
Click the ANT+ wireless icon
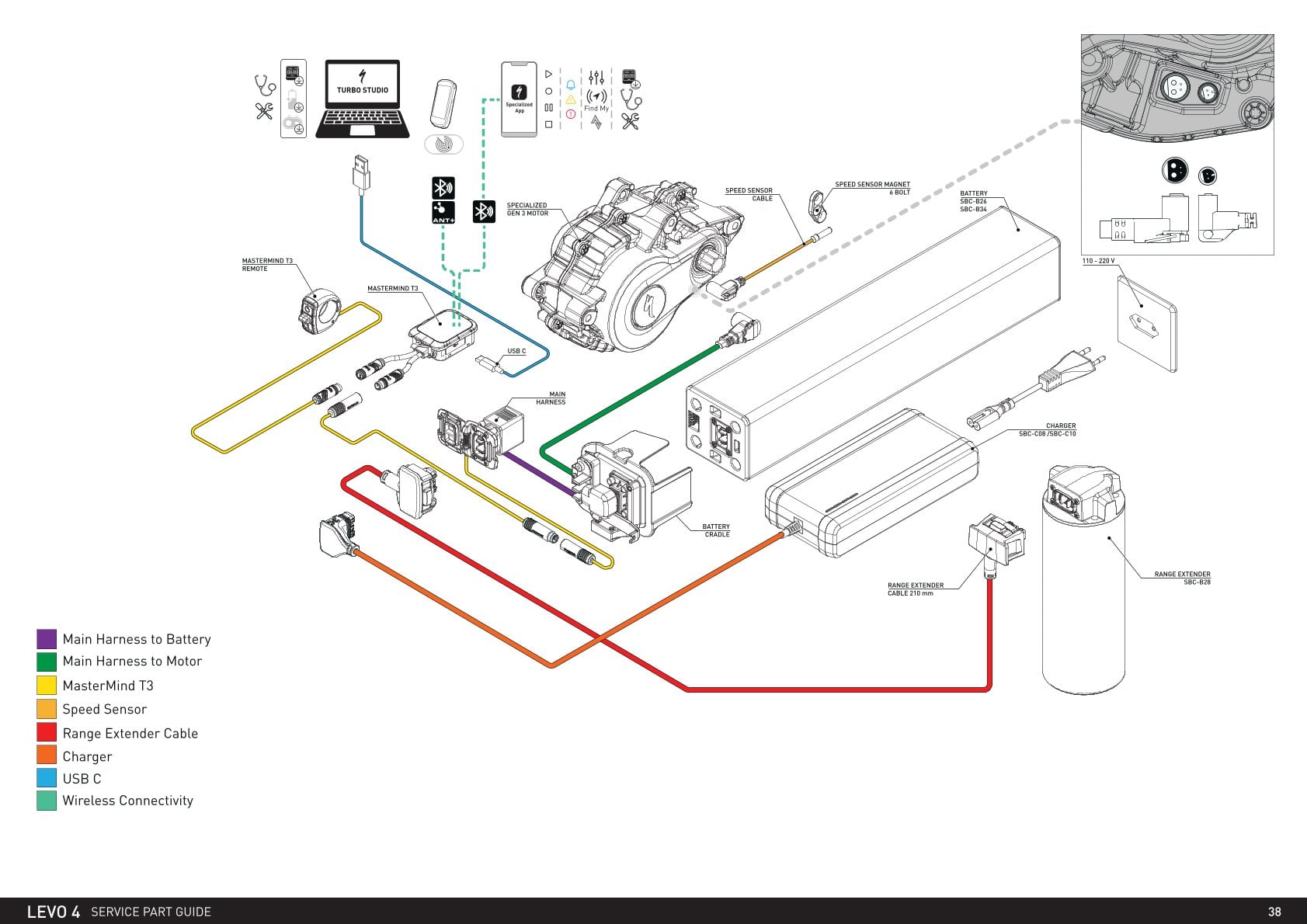click(443, 213)
